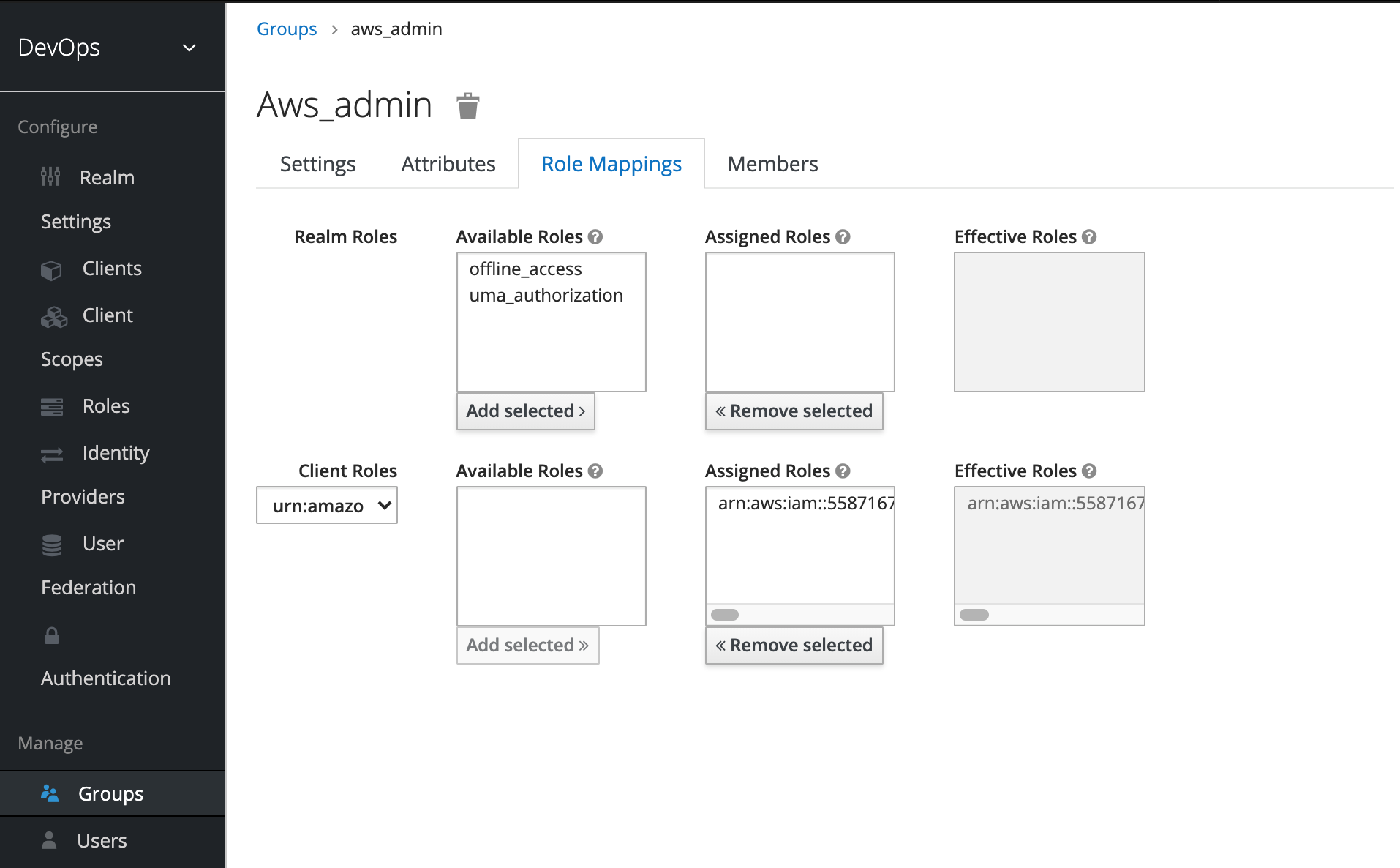
Task: Click Add selected under Realm Roles
Action: [x=525, y=411]
